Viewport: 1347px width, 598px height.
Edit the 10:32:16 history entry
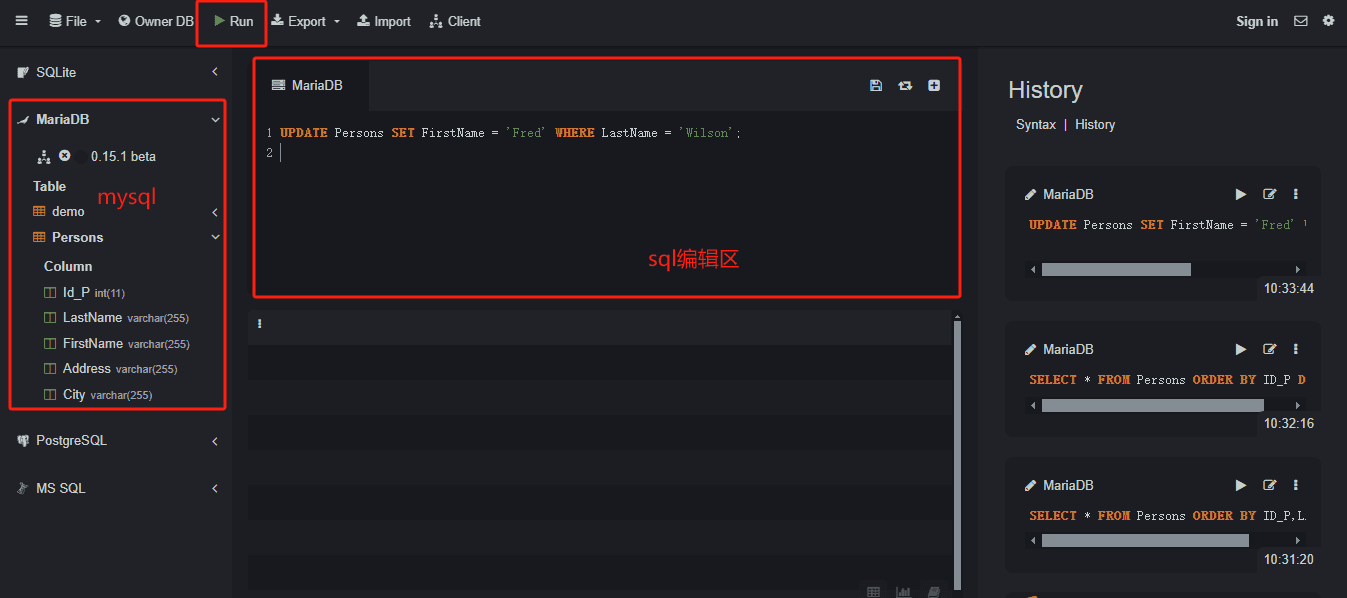pos(1270,349)
